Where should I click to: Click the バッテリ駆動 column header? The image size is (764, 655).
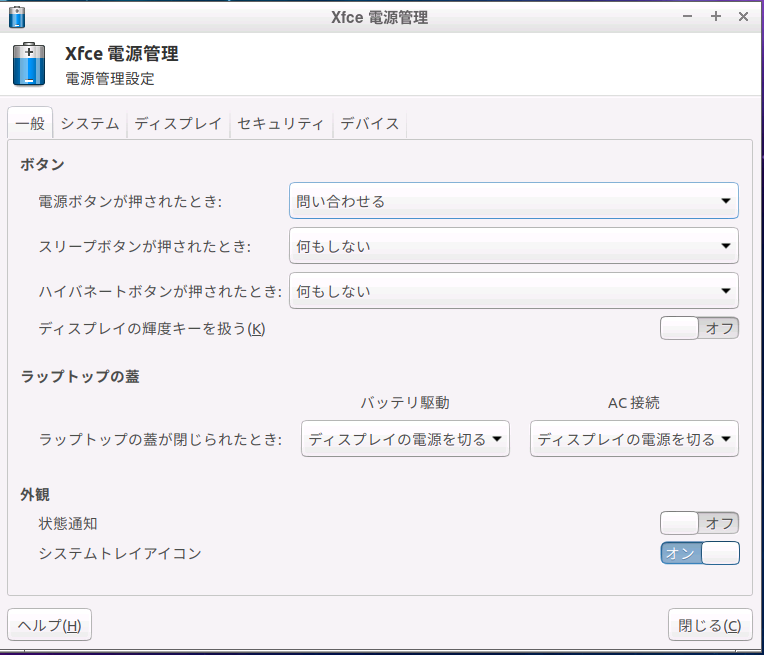pyautogui.click(x=405, y=403)
